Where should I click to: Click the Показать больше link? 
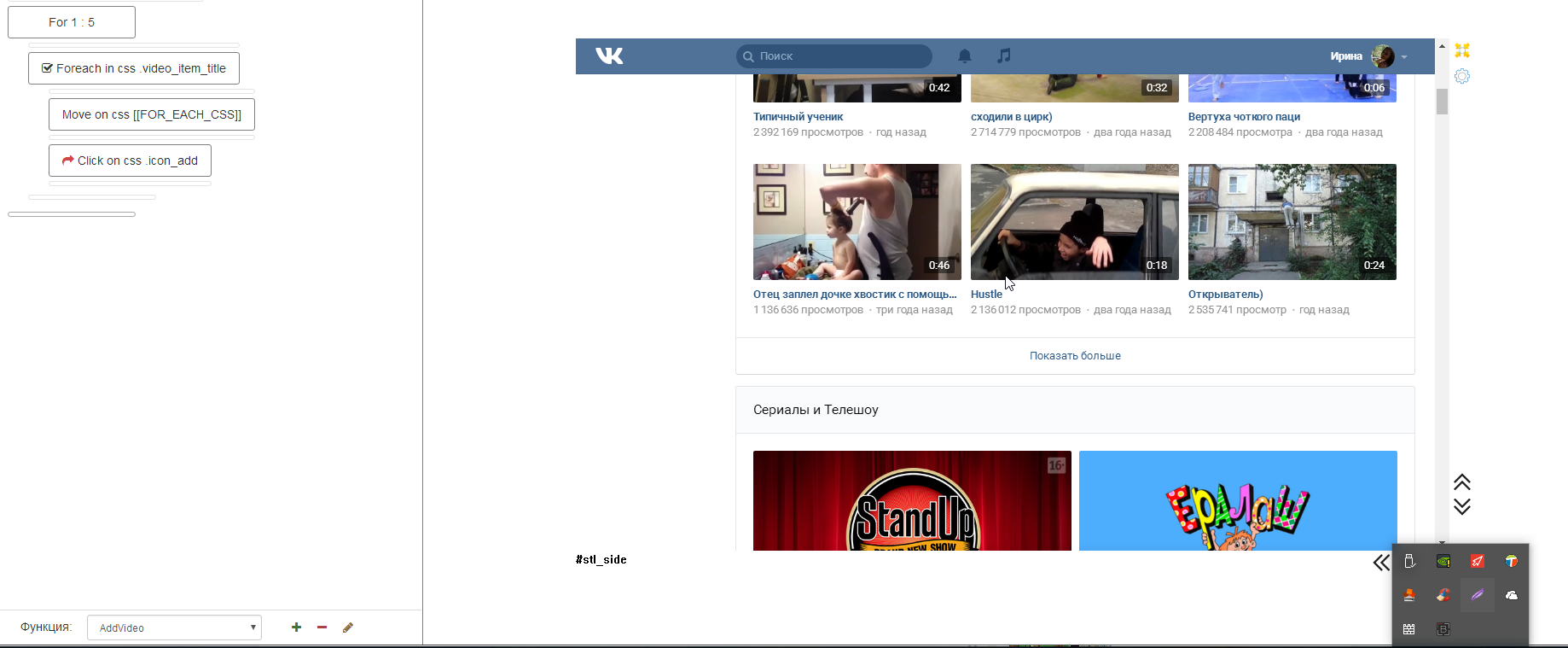[x=1075, y=356]
